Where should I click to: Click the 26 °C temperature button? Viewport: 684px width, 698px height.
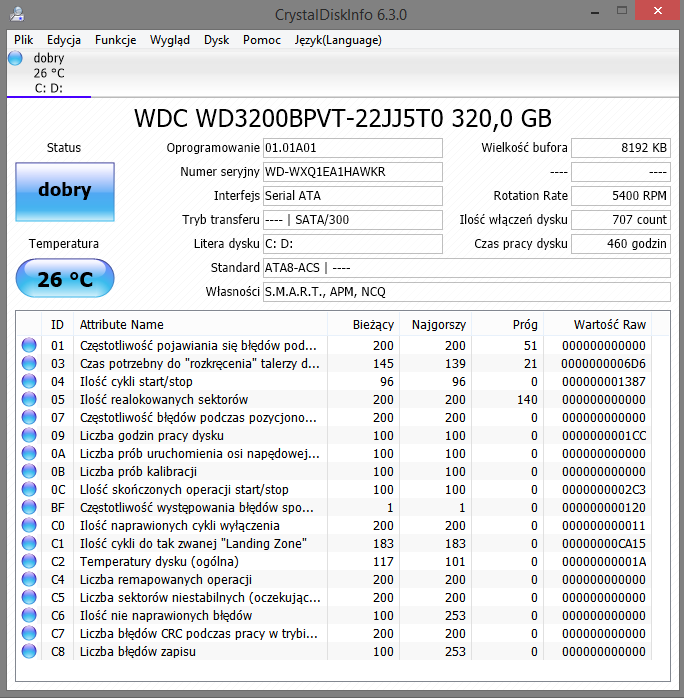(65, 278)
